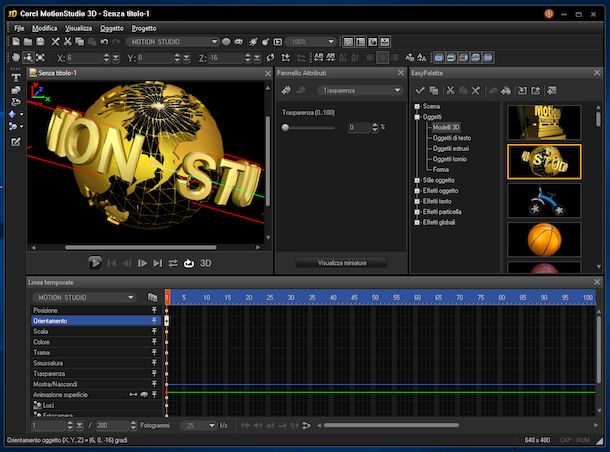Select the Insert Text tool
Image resolution: width=610 pixels, height=452 pixels.
(x=16, y=78)
